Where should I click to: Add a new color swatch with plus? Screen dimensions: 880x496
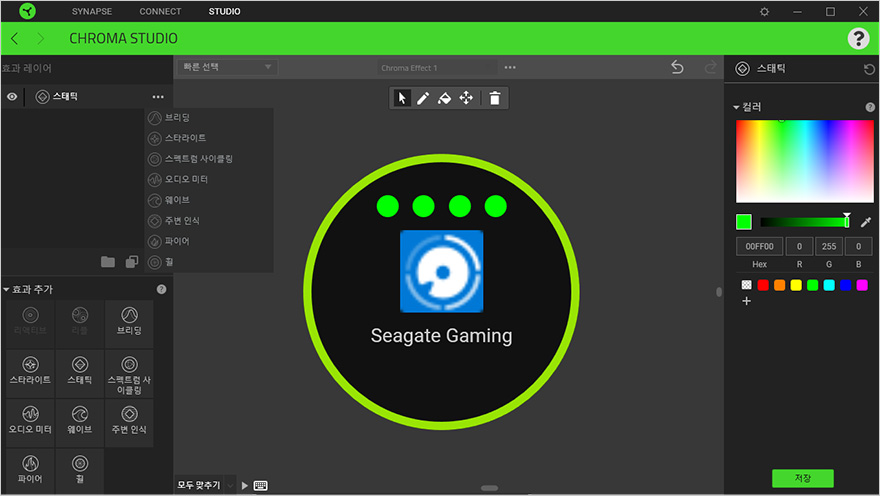(746, 301)
